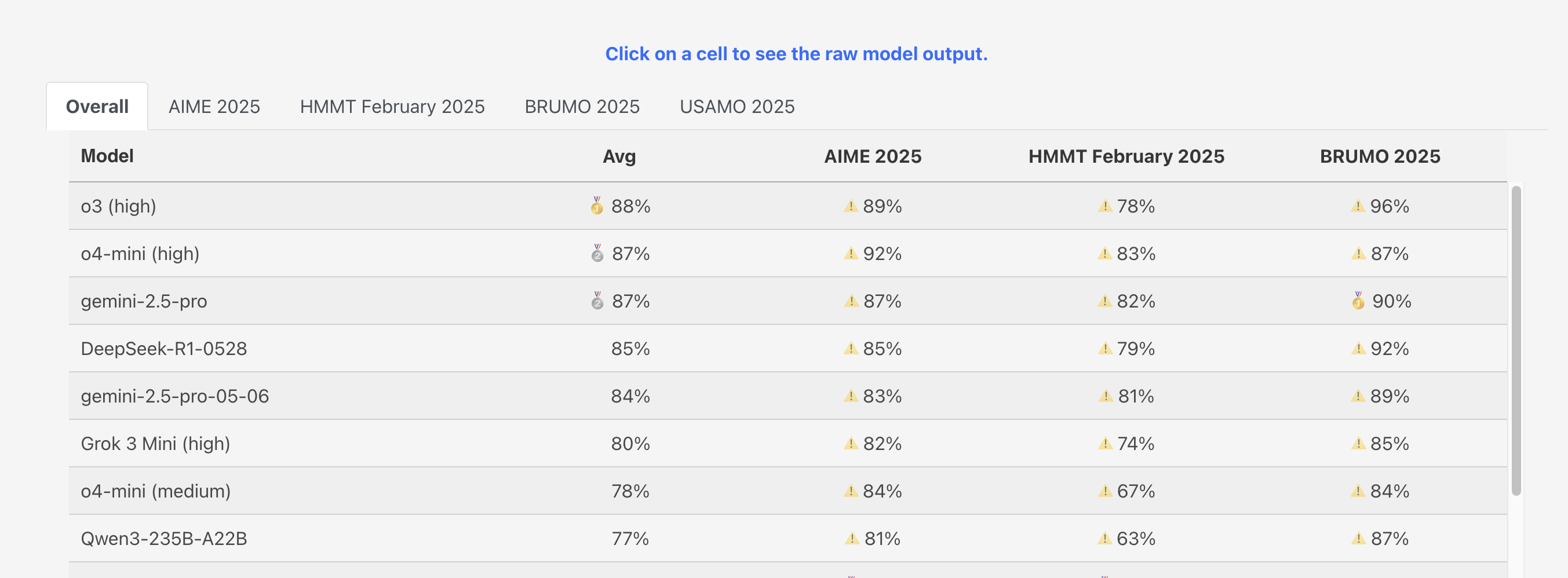This screenshot has height=578, width=1568.
Task: Go to the USAMO 2025 tab
Action: (736, 107)
